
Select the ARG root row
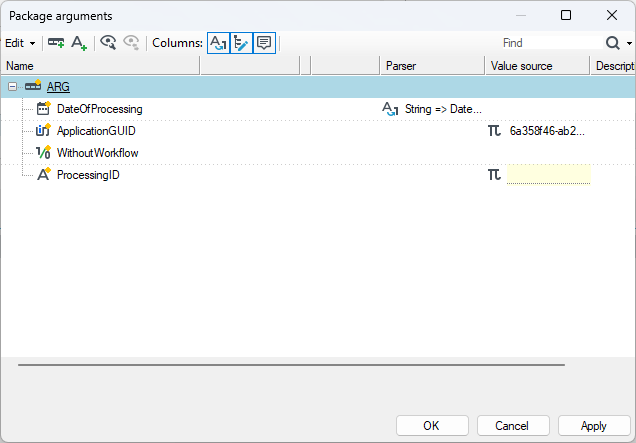coord(318,87)
